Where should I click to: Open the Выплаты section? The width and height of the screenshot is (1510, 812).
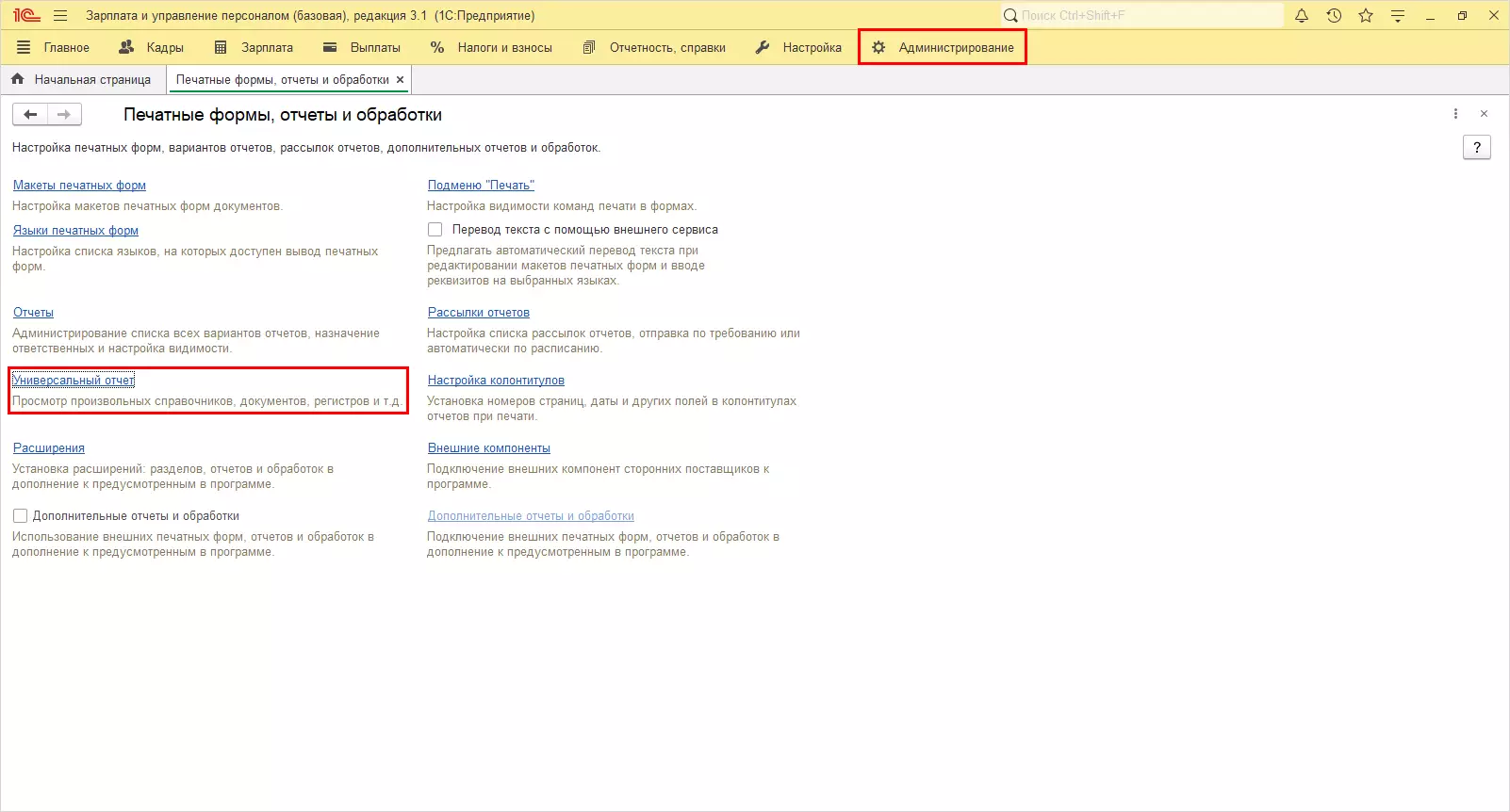pyautogui.click(x=362, y=47)
